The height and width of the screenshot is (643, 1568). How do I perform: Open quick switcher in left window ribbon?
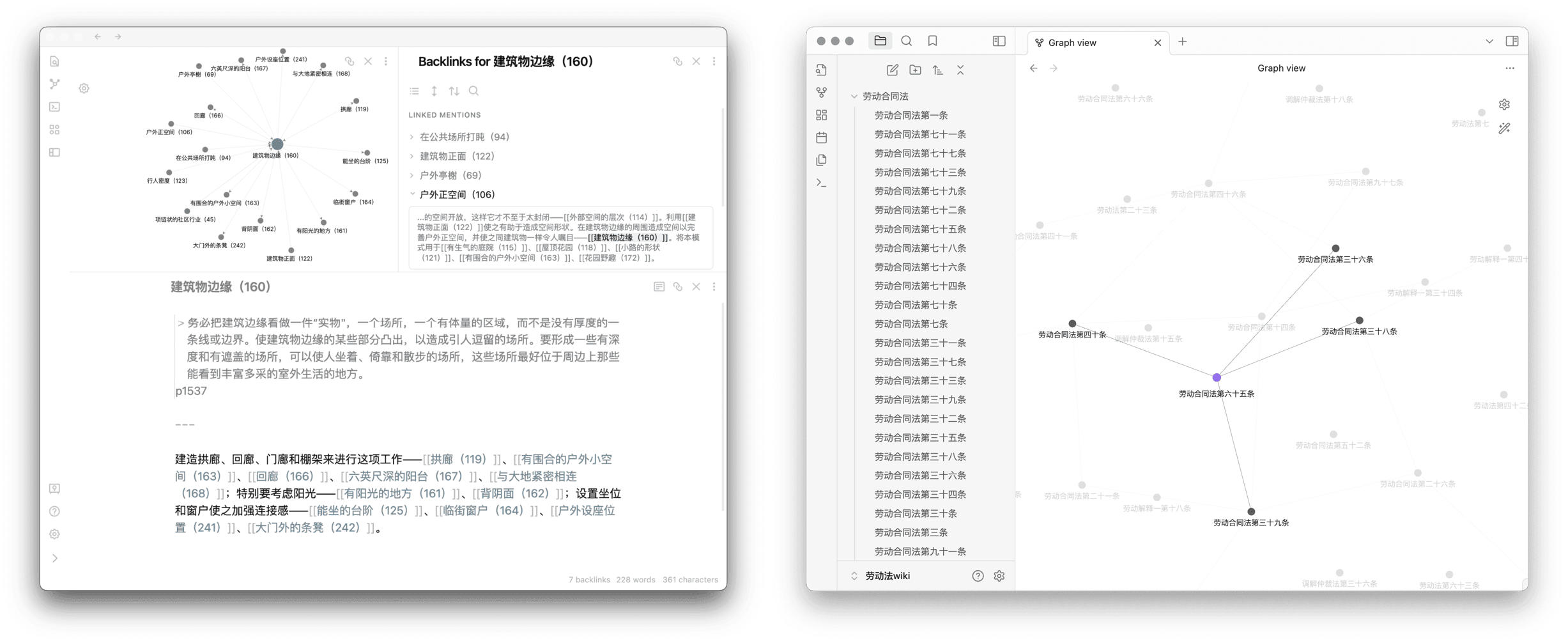pyautogui.click(x=55, y=61)
